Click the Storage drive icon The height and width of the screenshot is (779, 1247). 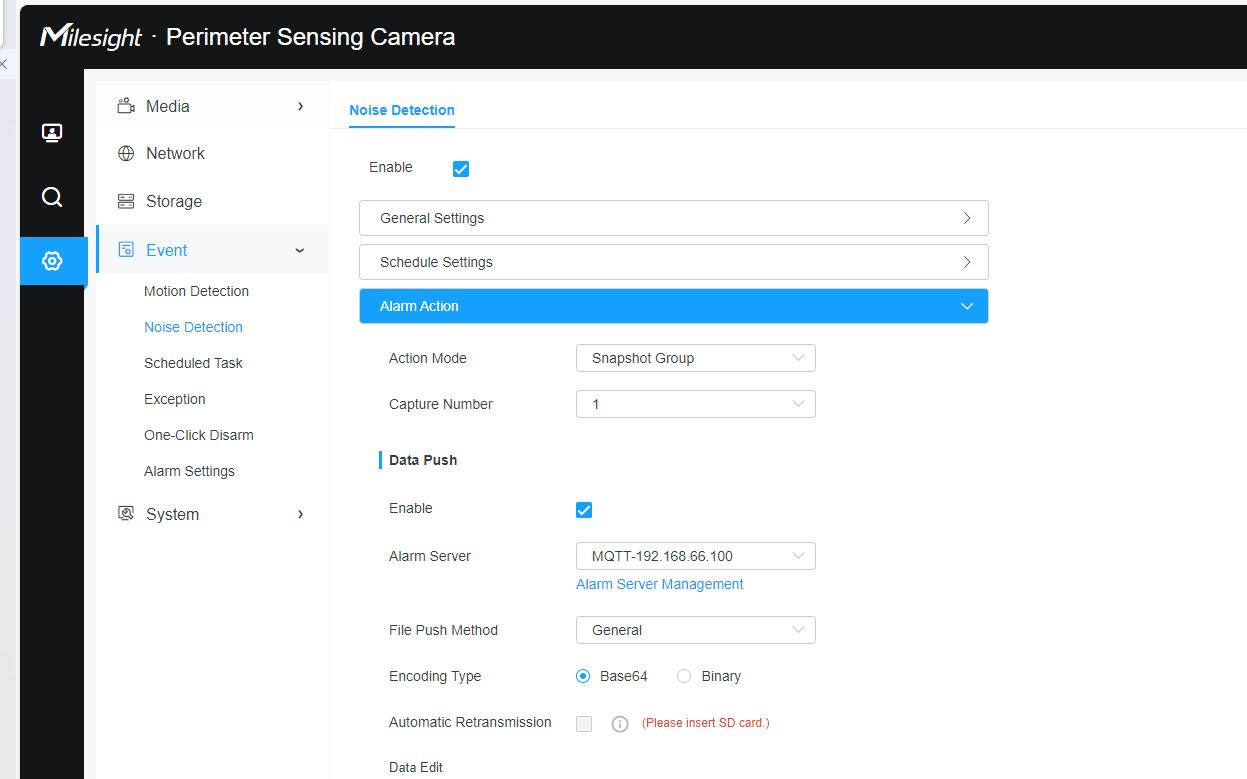click(x=126, y=201)
